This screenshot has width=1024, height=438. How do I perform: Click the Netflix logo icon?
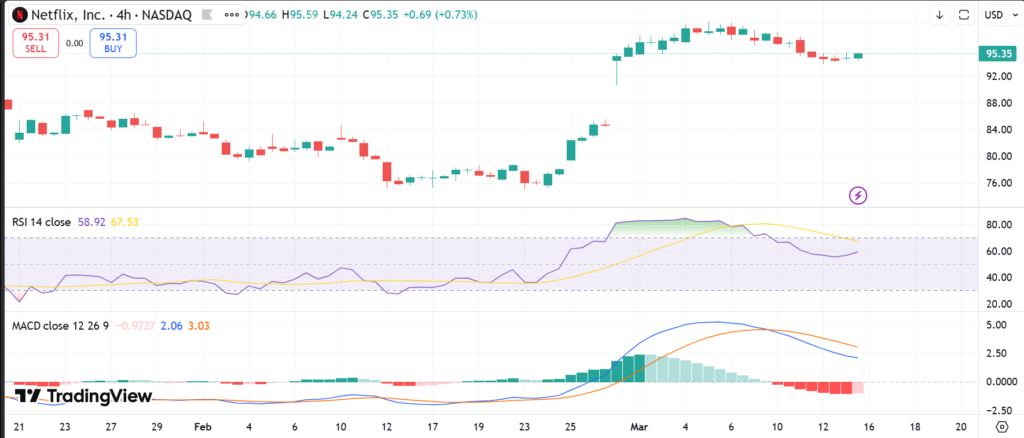pos(19,15)
